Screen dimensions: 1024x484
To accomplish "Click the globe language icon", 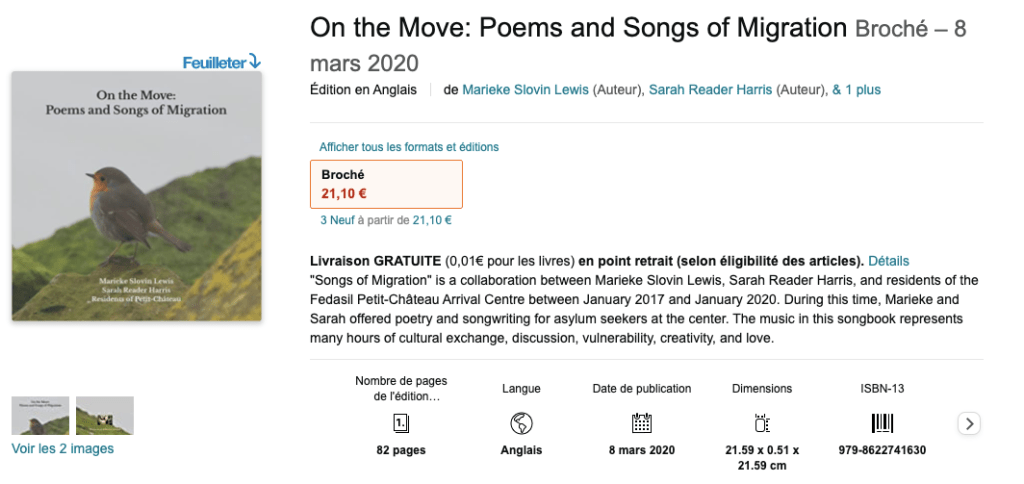I will click(x=521, y=423).
